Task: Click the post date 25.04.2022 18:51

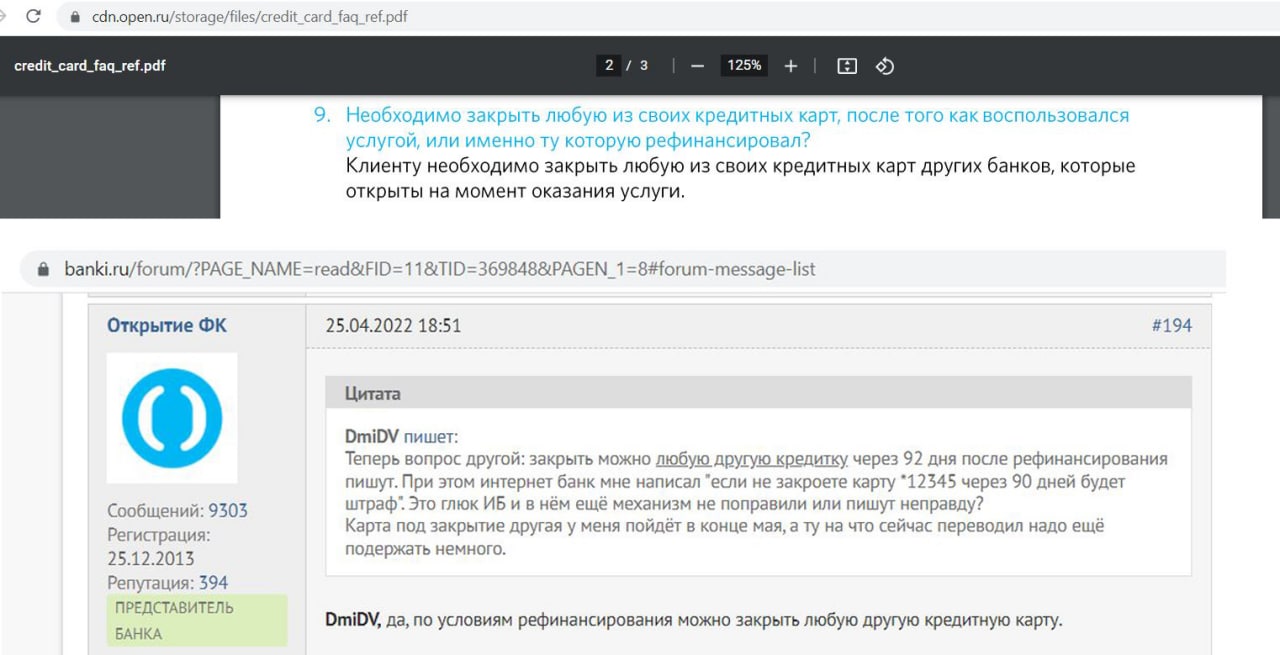Action: coord(394,325)
